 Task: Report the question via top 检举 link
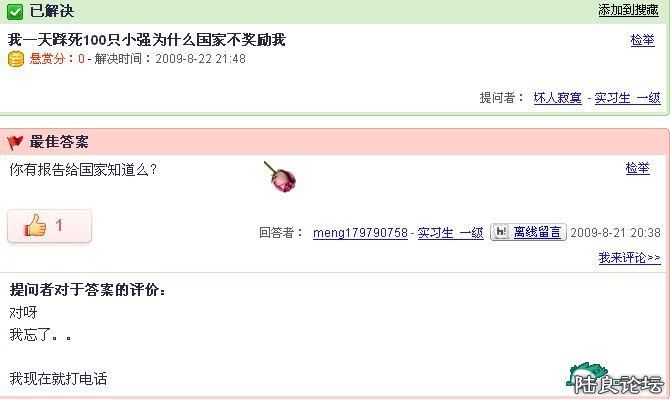(642, 40)
